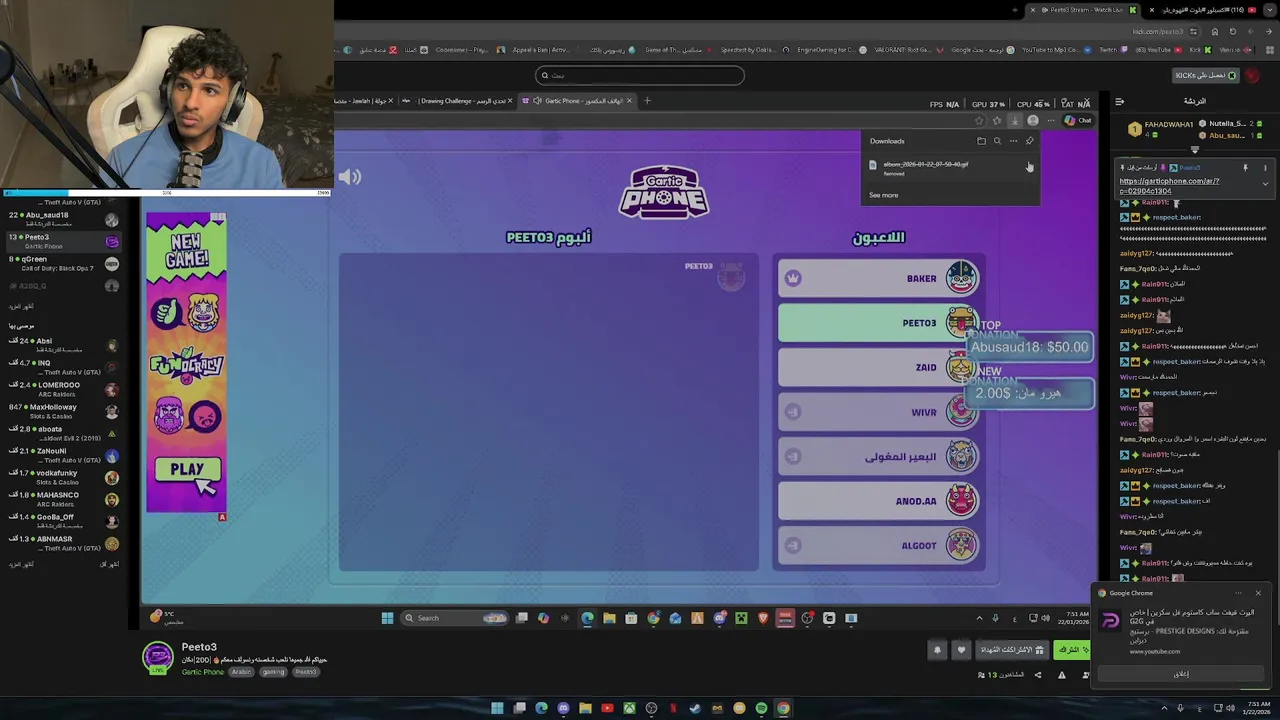Image resolution: width=1280 pixels, height=720 pixels.
Task: Click the Funocracy PLAY ad button
Action: coord(187,469)
